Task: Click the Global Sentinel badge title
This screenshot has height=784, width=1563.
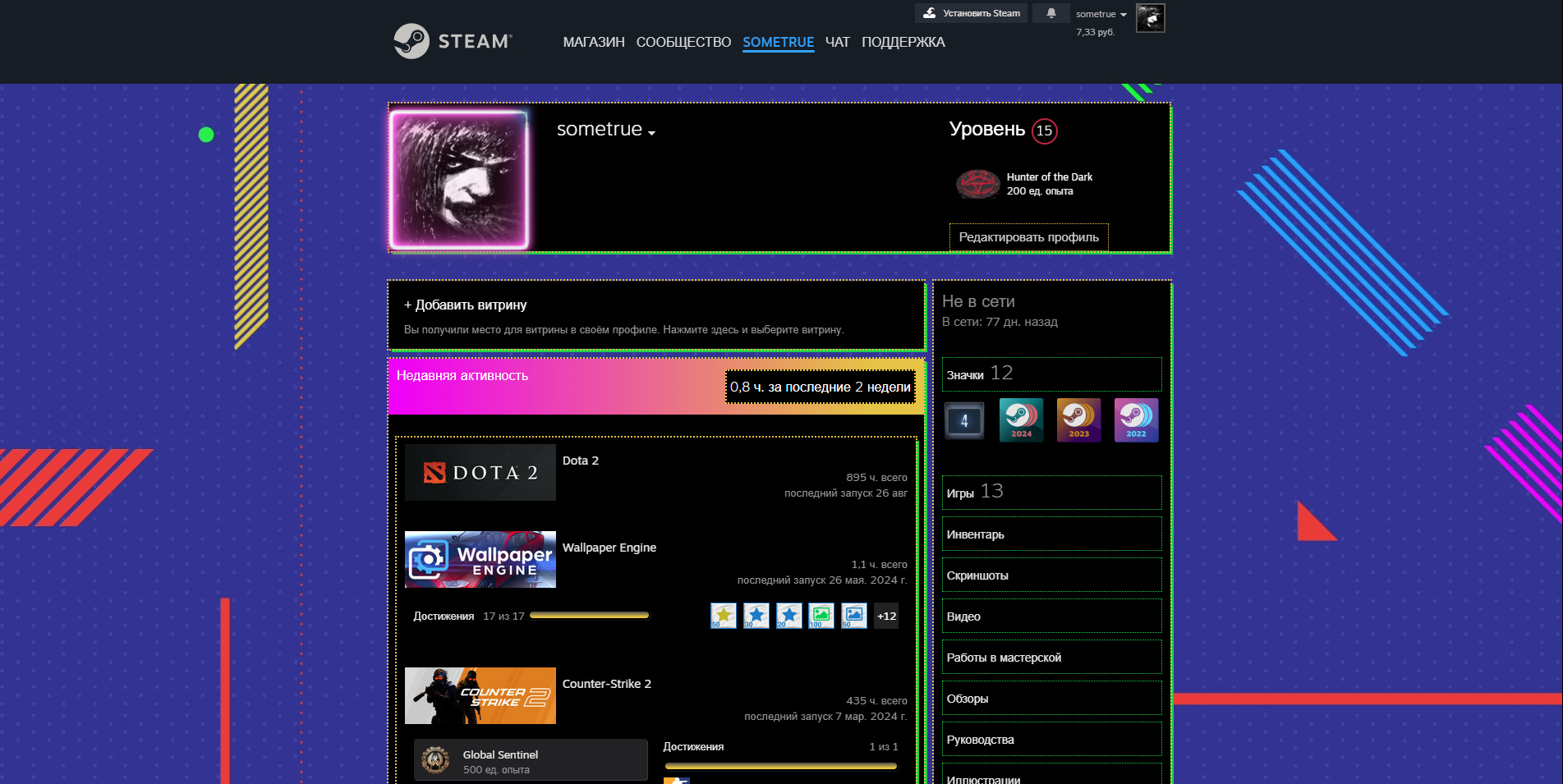Action: tap(500, 754)
